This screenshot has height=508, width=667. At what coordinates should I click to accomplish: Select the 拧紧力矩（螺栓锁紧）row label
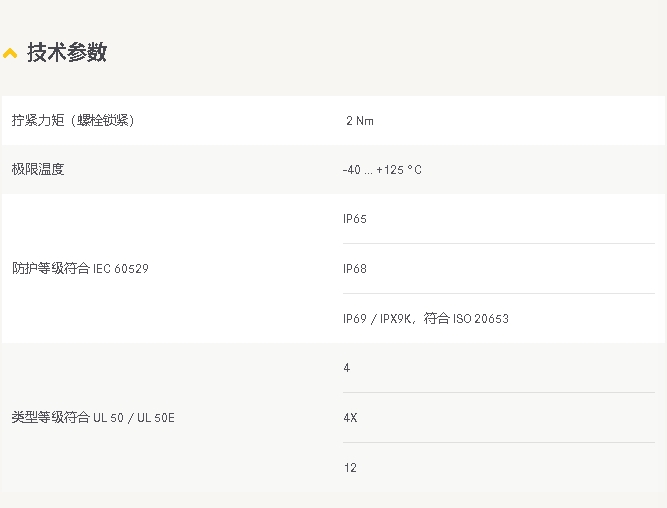tap(72, 120)
